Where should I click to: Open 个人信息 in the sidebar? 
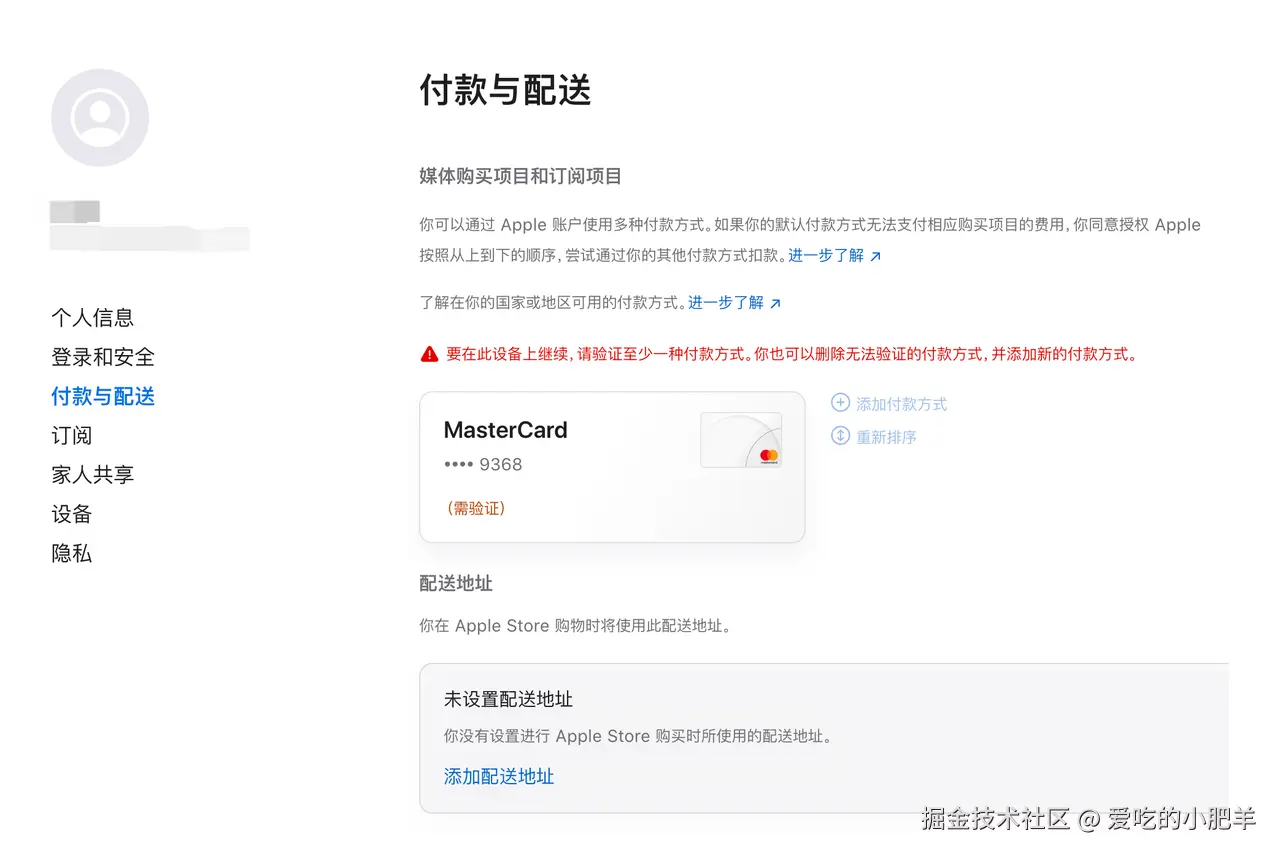tap(93, 318)
